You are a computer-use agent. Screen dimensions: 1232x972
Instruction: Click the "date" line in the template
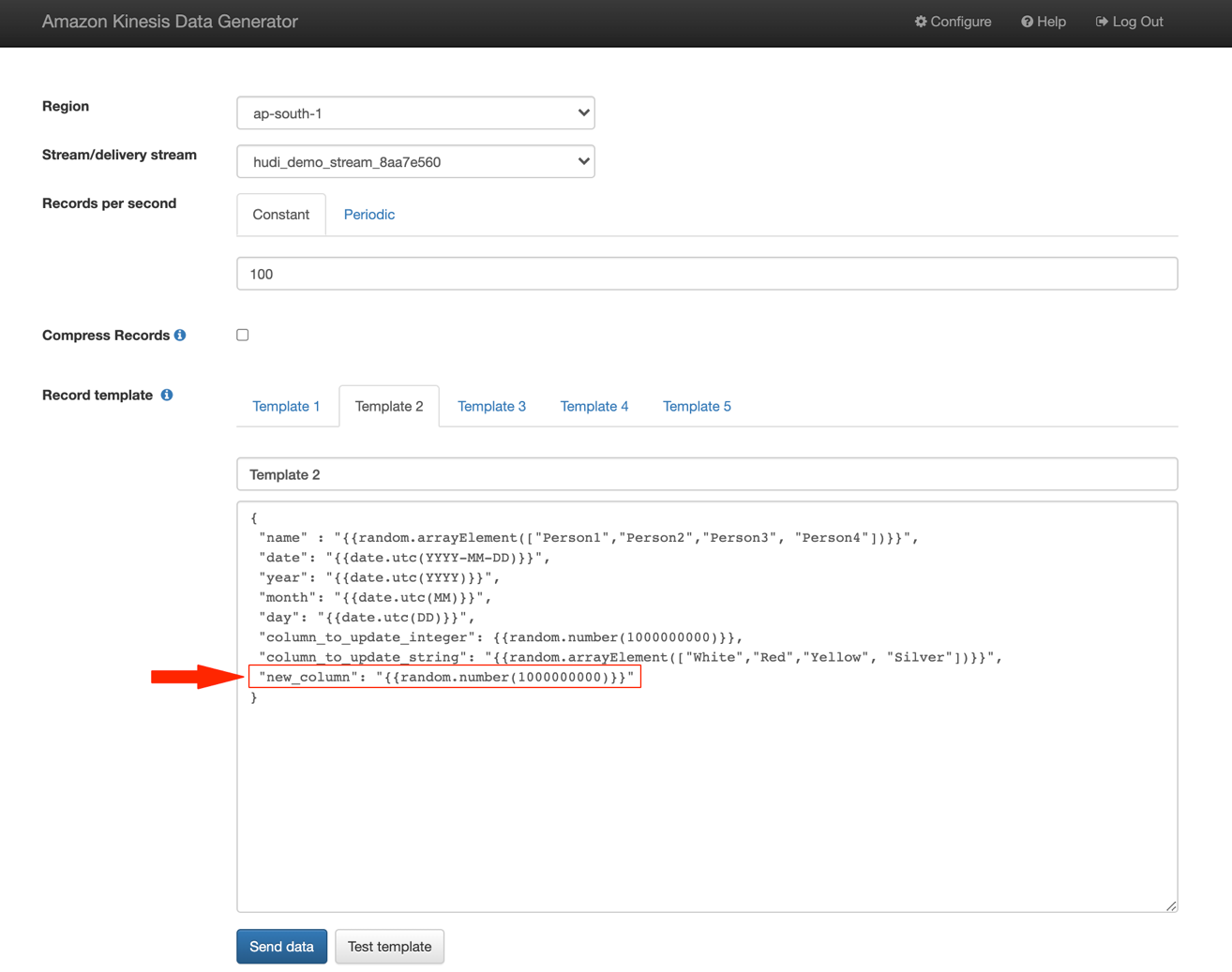pyautogui.click(x=404, y=558)
